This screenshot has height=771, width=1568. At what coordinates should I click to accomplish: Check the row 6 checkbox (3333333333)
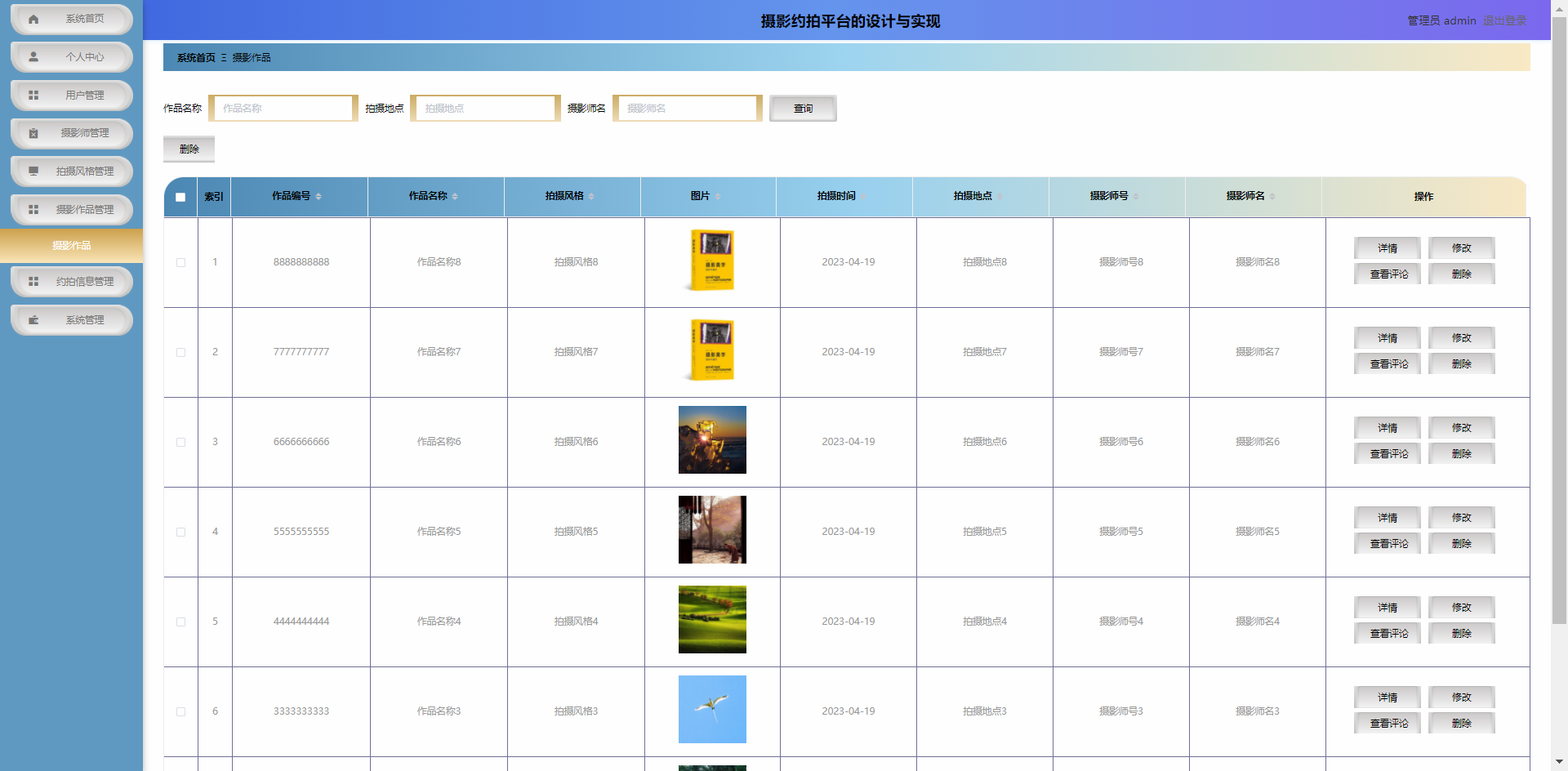click(x=180, y=711)
